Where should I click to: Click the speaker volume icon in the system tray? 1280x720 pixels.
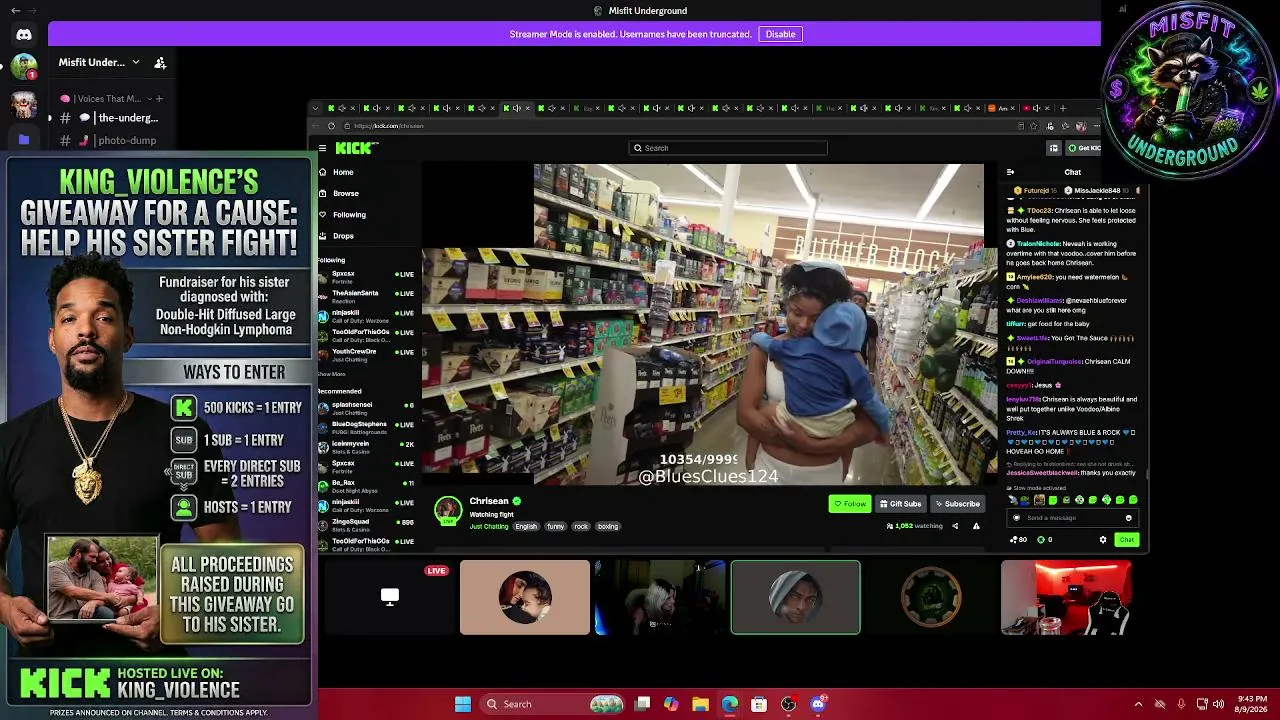click(1220, 704)
